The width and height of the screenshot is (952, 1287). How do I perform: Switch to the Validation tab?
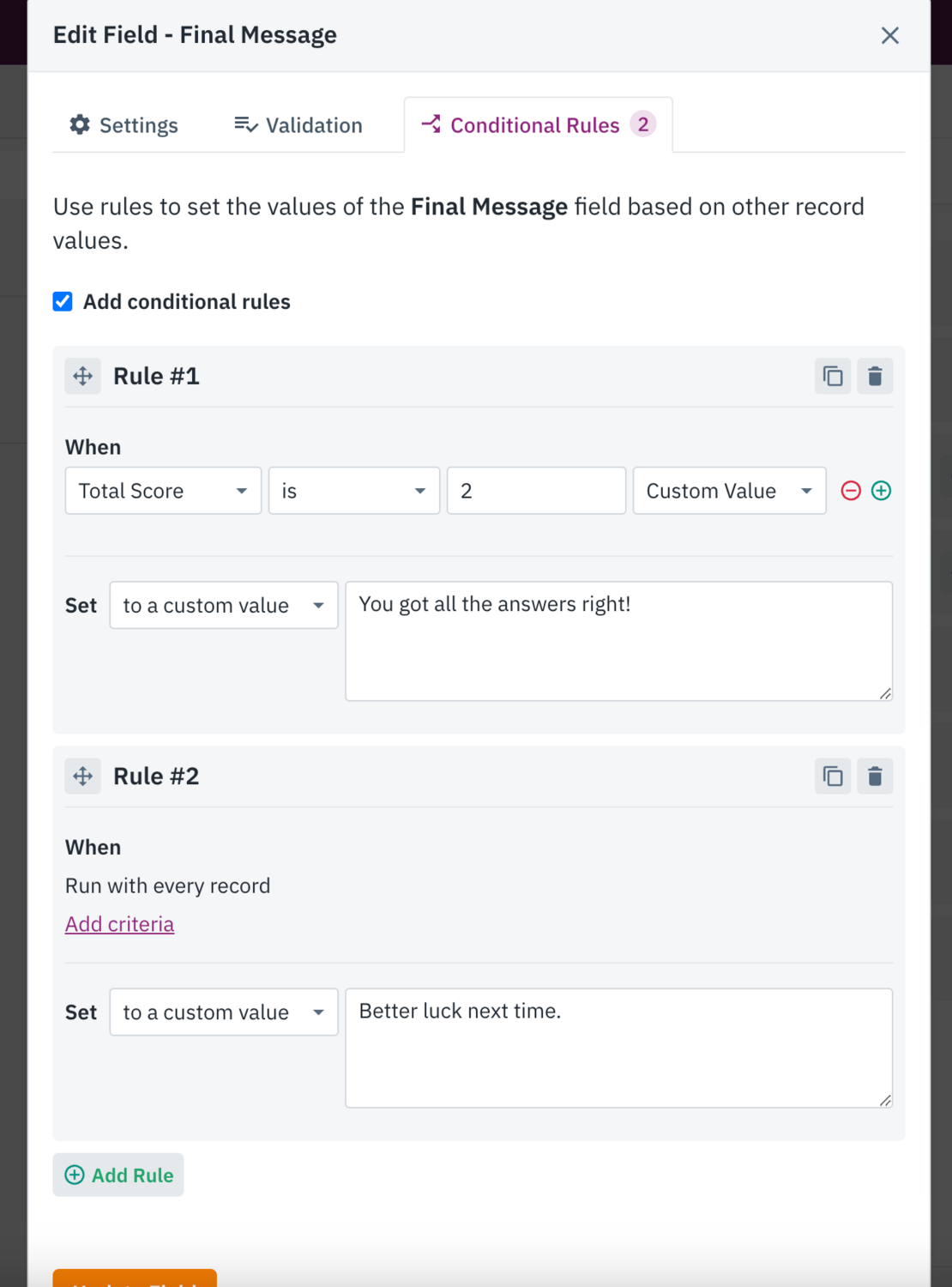(298, 124)
